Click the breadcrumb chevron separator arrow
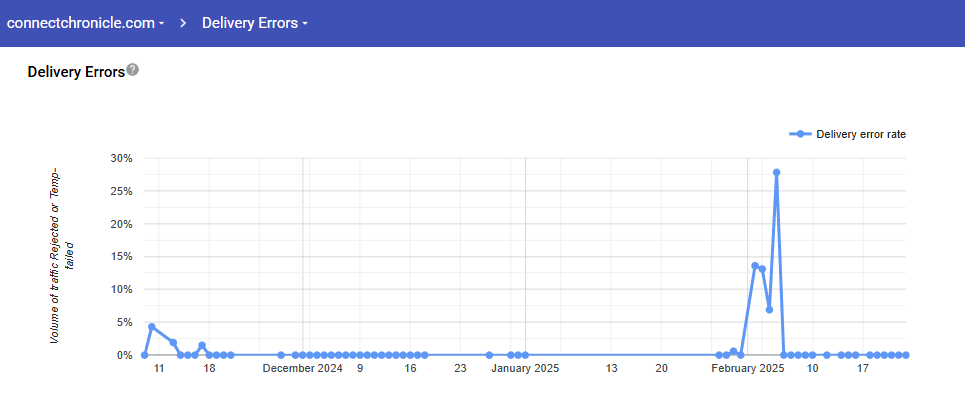This screenshot has width=965, height=404. point(184,23)
